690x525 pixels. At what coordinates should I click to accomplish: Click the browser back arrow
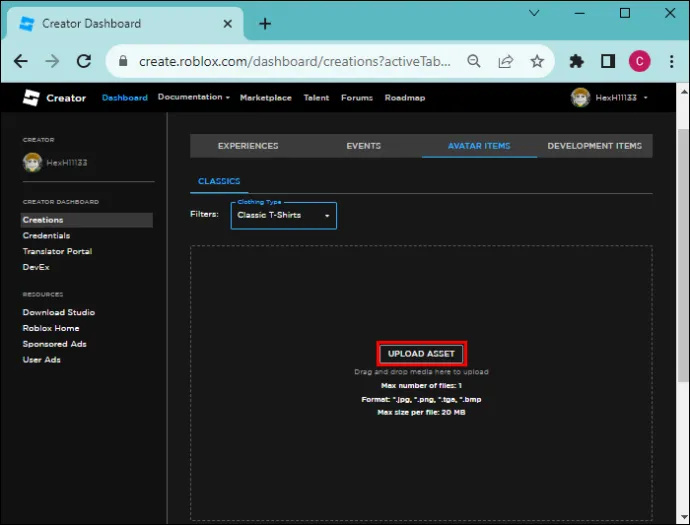point(21,61)
